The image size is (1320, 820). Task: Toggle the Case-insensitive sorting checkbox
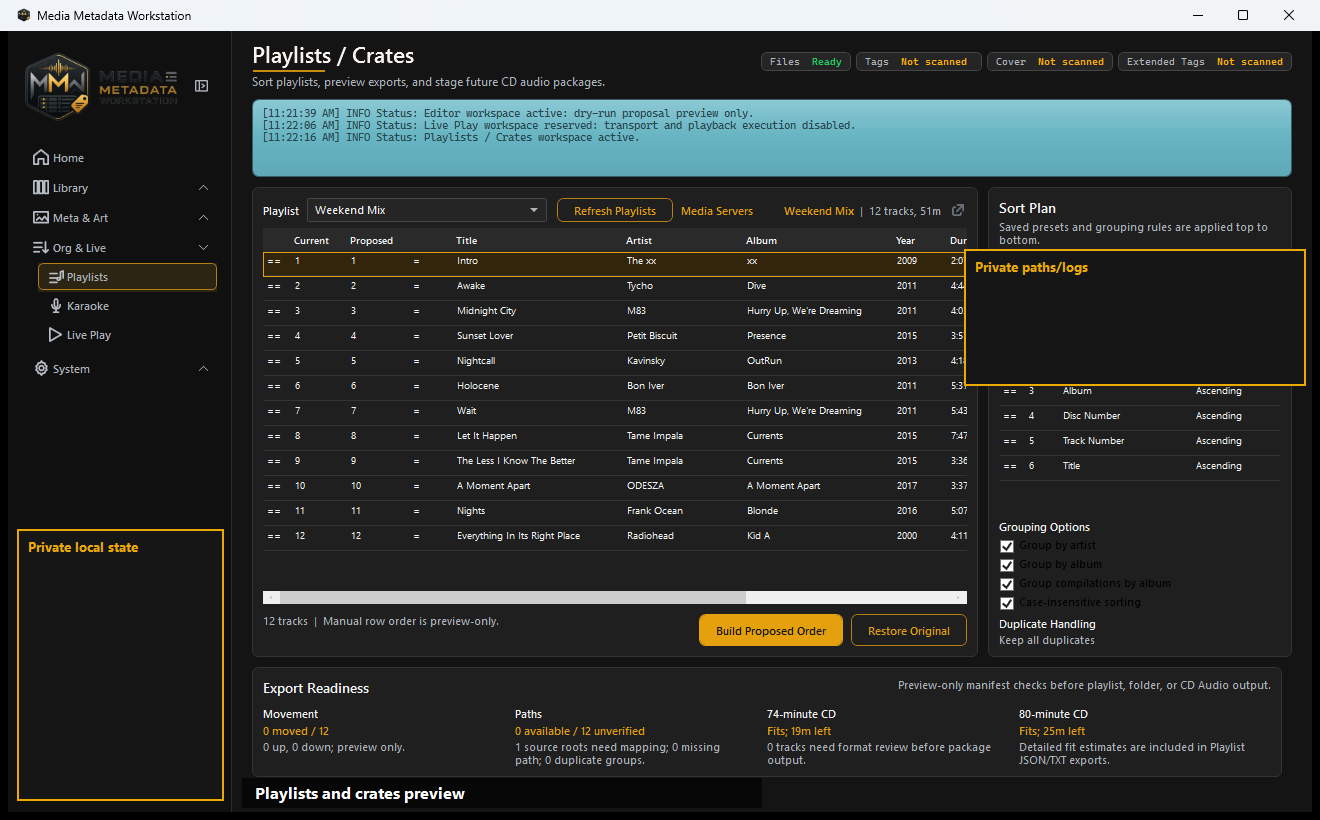coord(1007,603)
